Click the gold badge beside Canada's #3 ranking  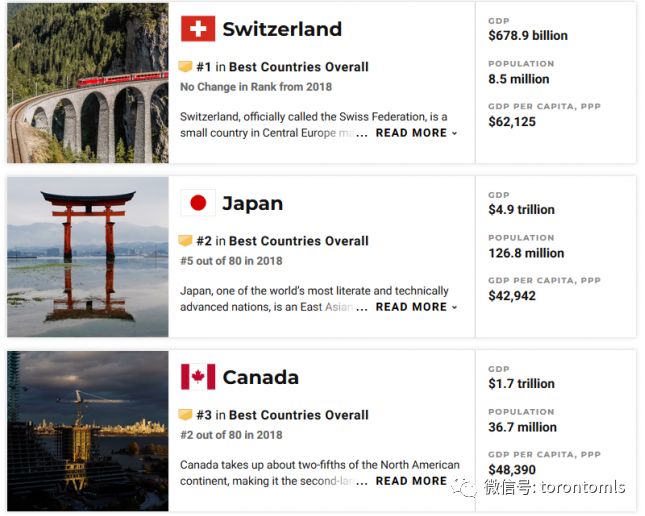tap(185, 414)
